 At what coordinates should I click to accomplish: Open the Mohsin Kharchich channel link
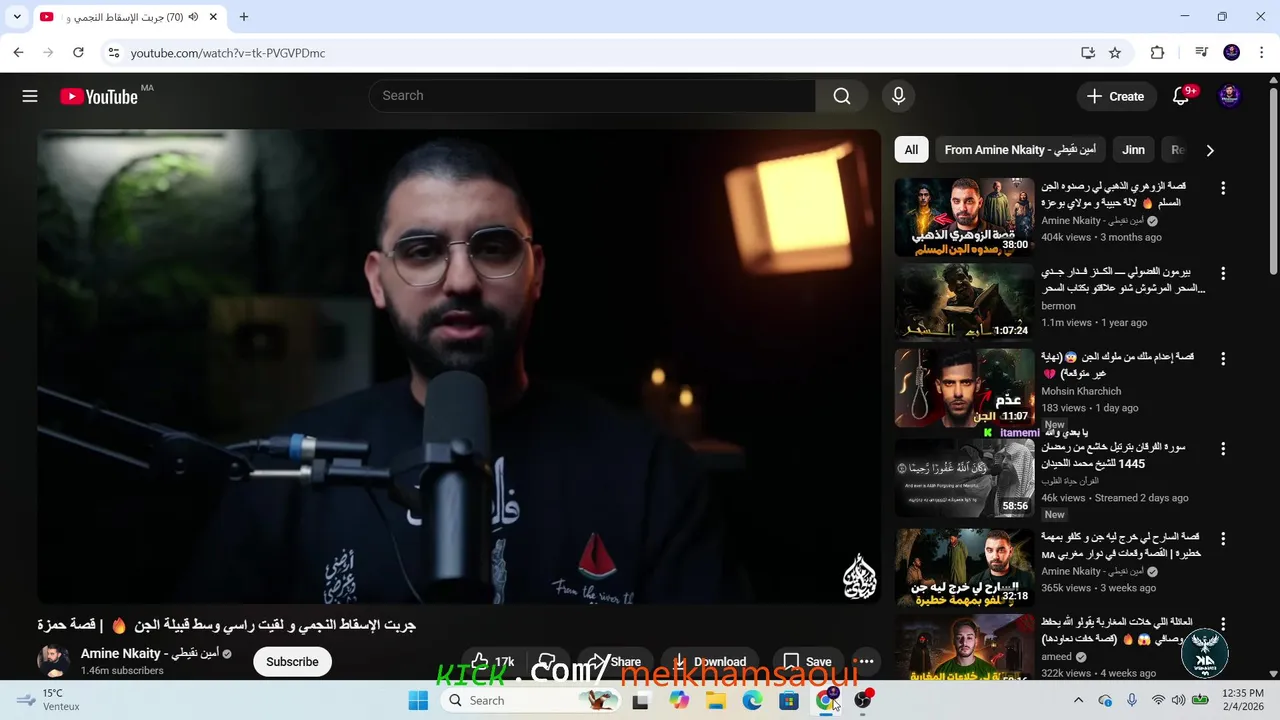coord(1081,391)
